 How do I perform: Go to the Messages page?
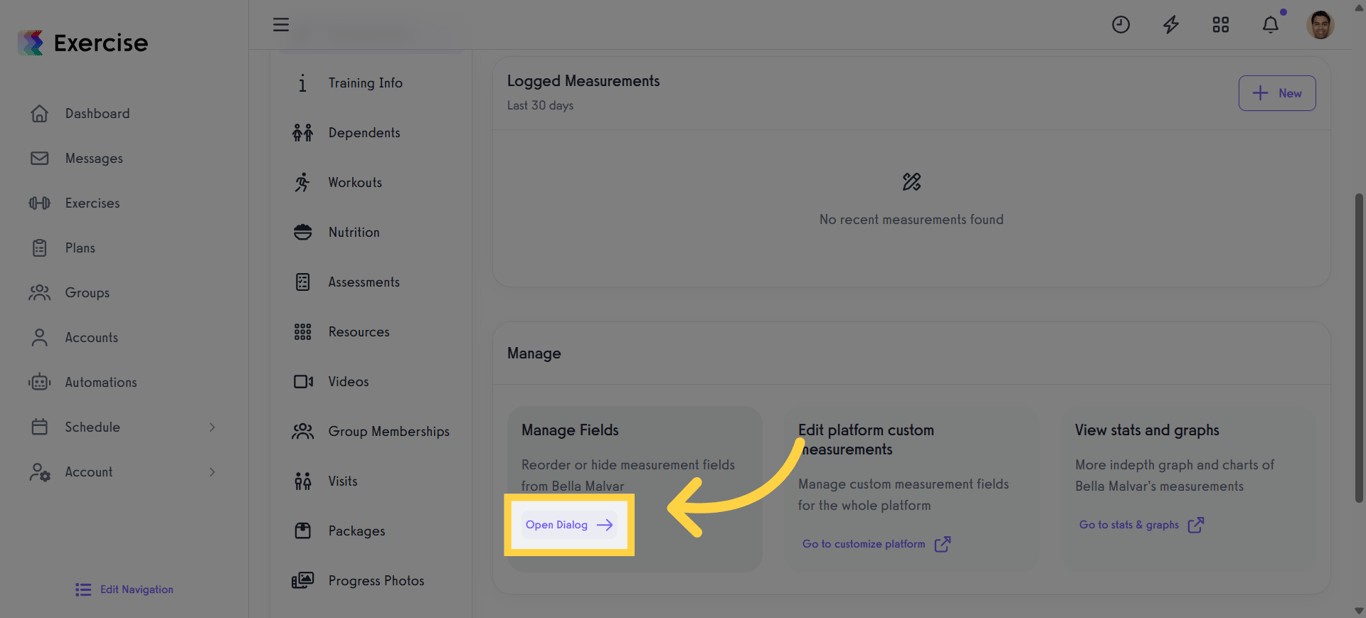[93, 157]
